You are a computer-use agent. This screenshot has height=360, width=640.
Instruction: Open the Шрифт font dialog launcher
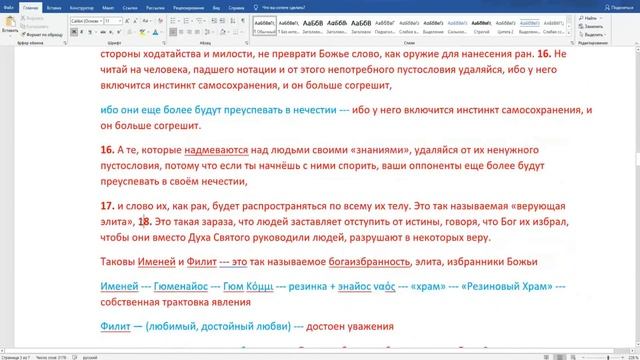[164, 43]
